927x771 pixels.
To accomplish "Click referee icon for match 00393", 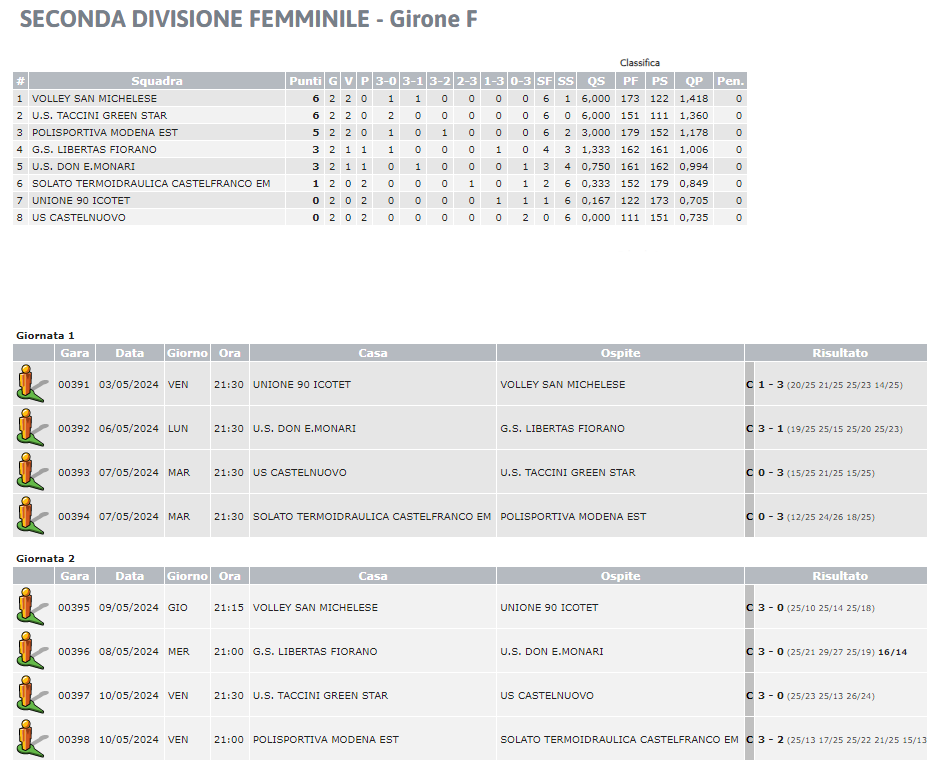I will (x=32, y=472).
